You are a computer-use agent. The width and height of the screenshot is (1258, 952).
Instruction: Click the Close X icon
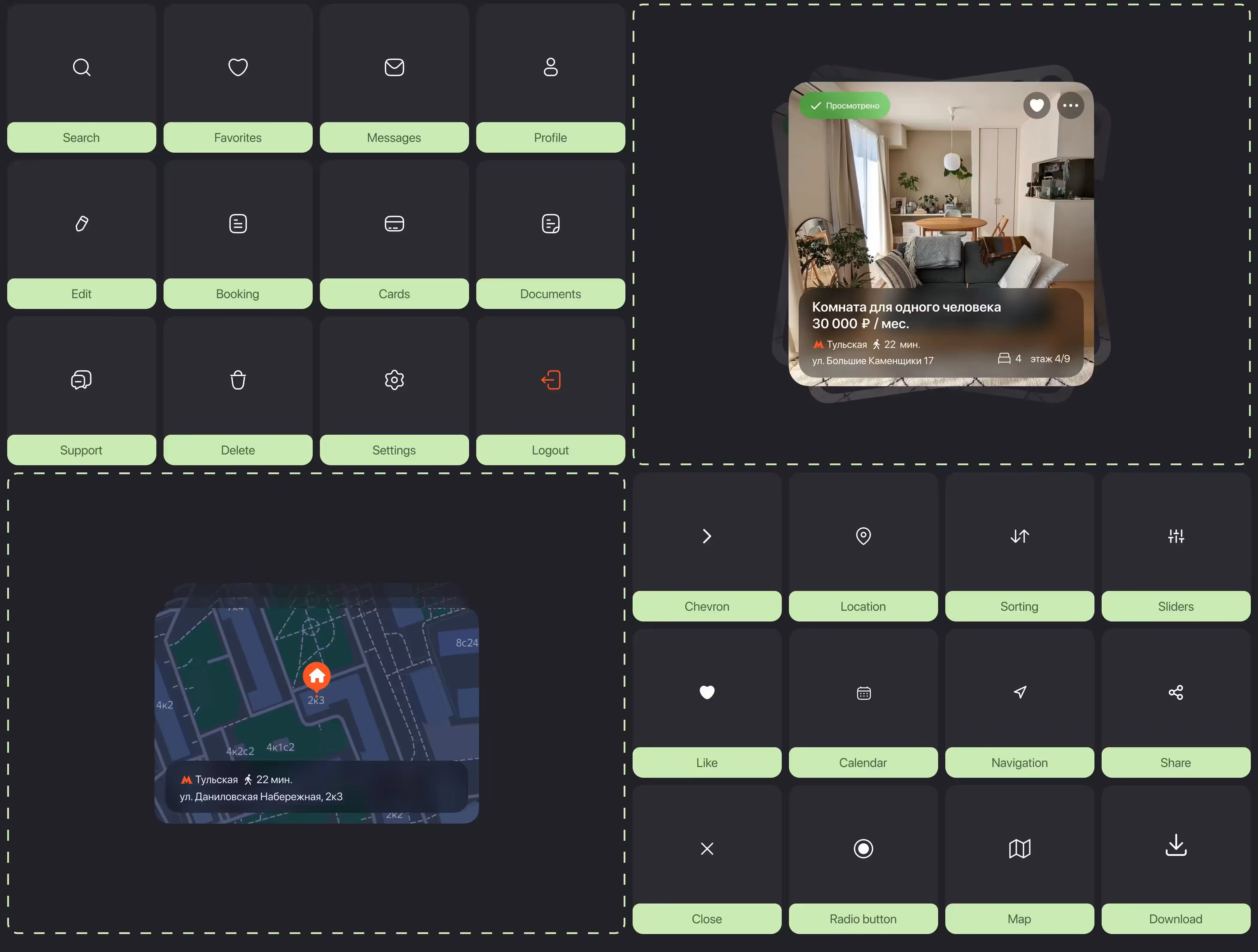(707, 848)
